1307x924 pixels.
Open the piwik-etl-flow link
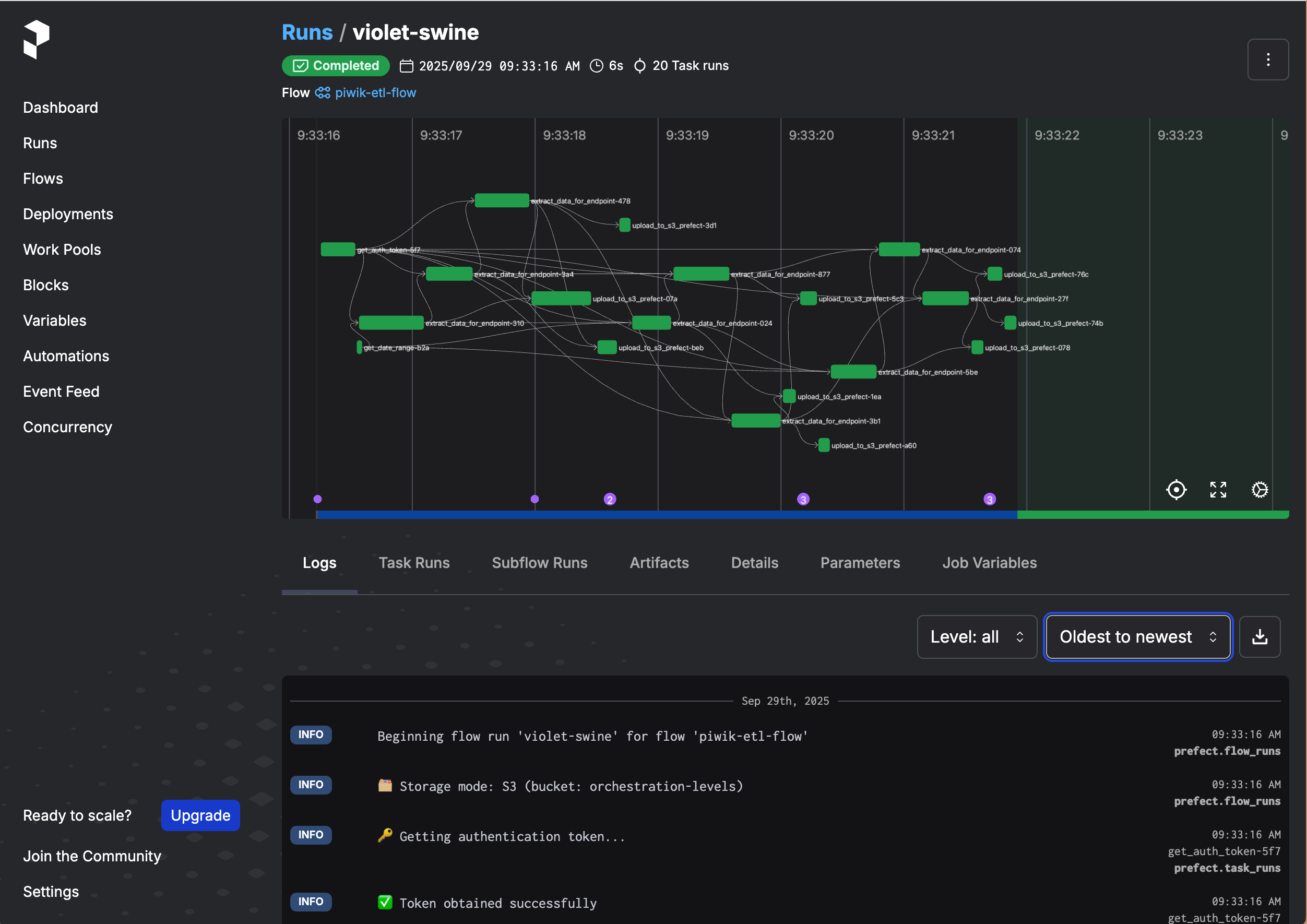375,93
